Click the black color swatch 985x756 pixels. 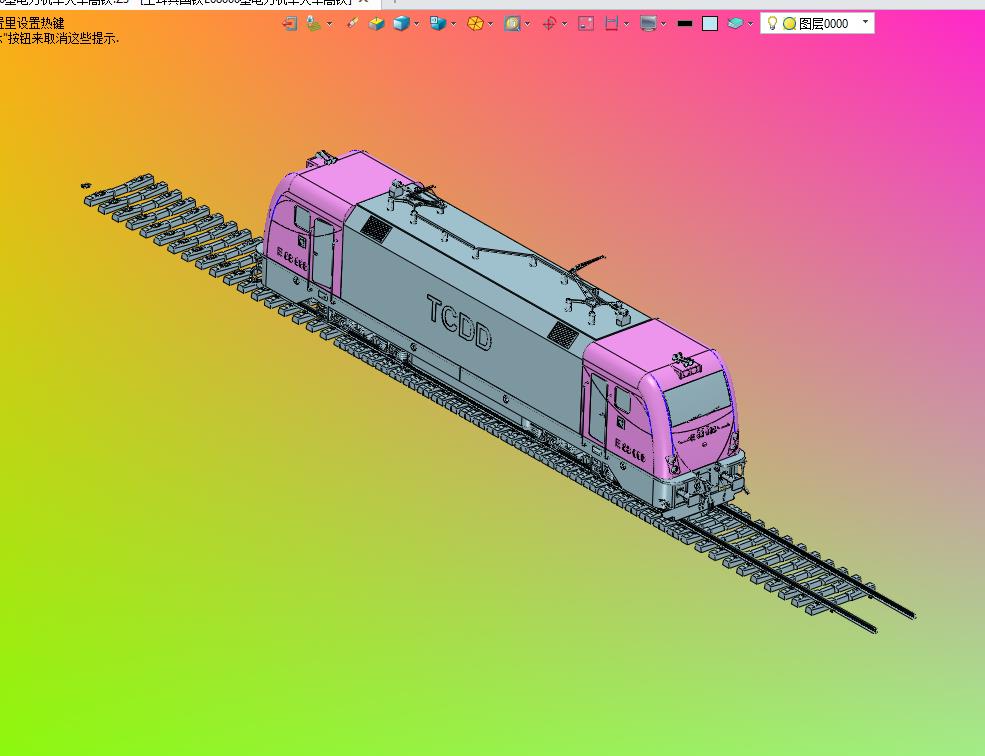coord(685,24)
